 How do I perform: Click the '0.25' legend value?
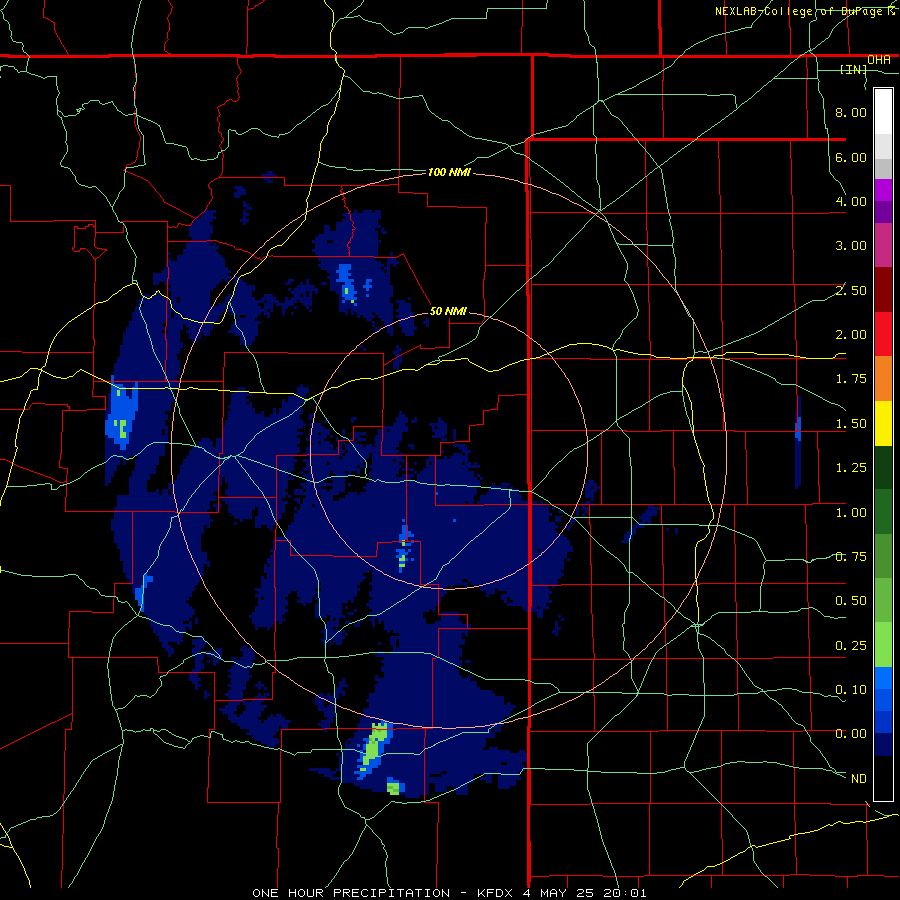click(851, 646)
